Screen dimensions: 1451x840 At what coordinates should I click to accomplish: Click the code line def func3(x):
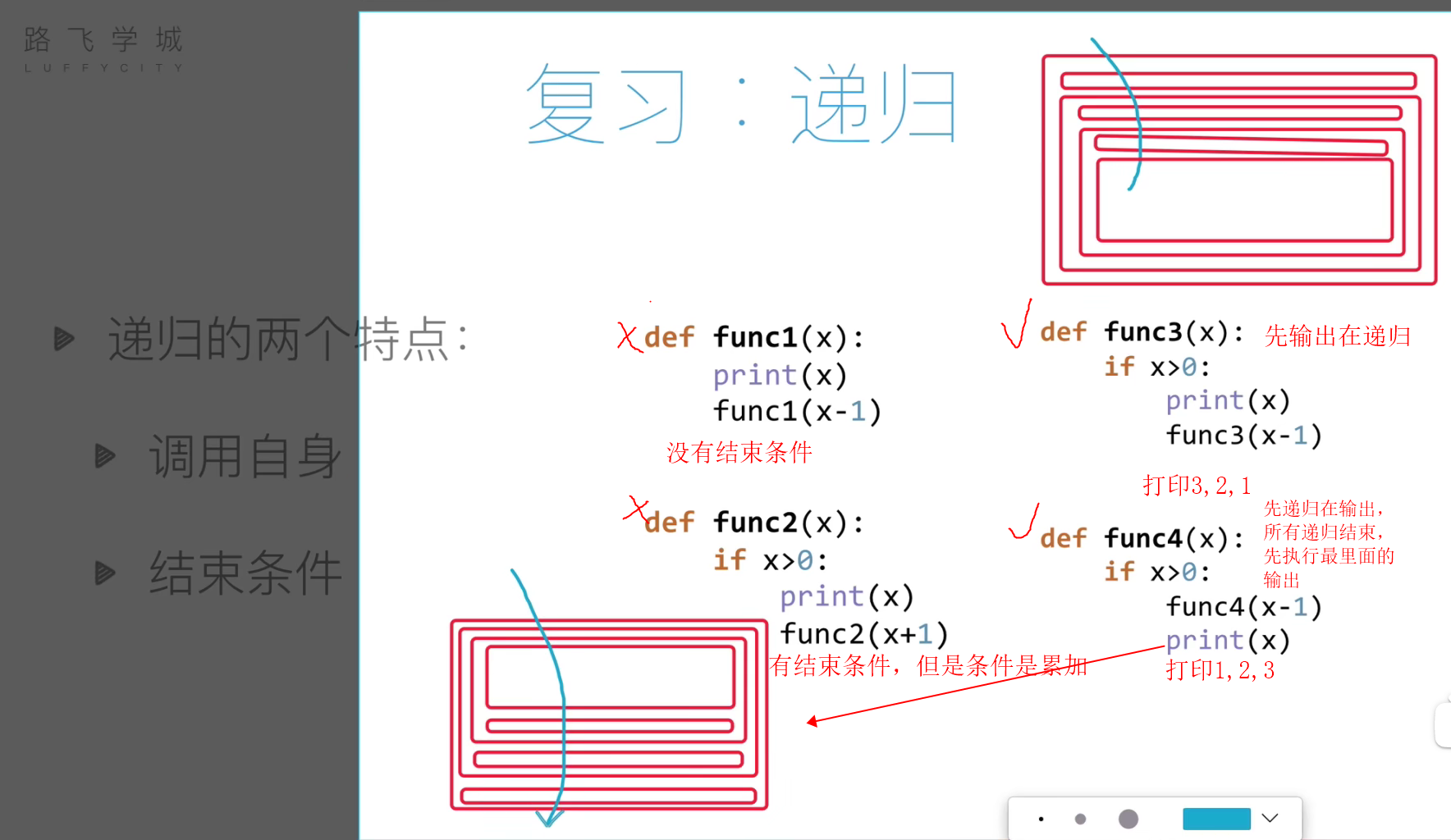1142,332
